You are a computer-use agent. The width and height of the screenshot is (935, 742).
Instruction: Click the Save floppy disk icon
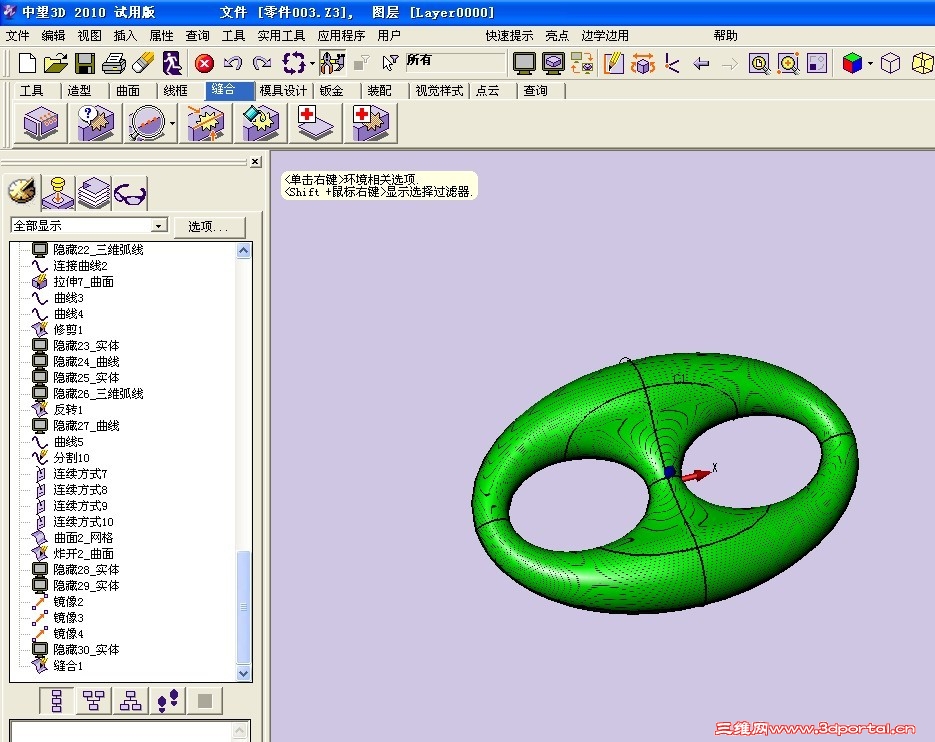point(85,63)
